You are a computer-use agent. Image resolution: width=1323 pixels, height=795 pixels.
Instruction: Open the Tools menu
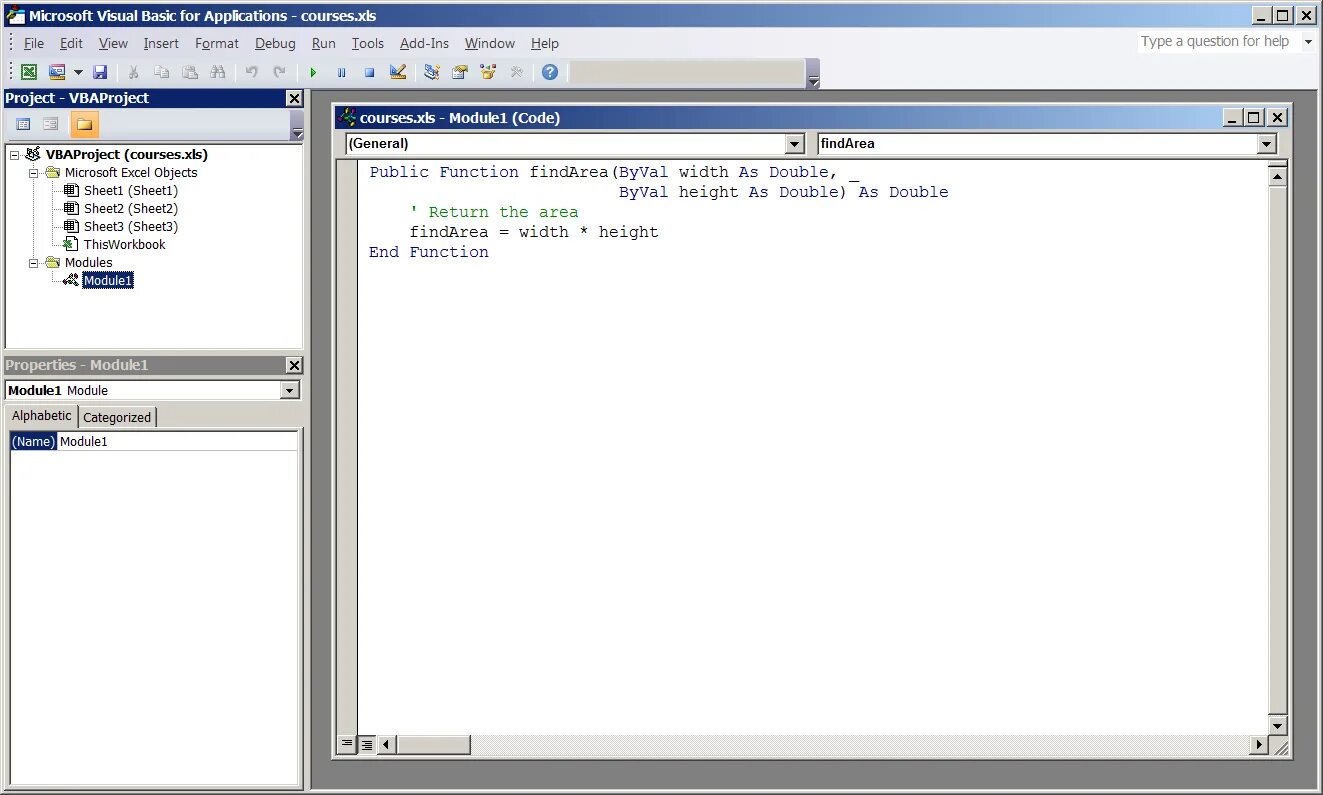(368, 43)
